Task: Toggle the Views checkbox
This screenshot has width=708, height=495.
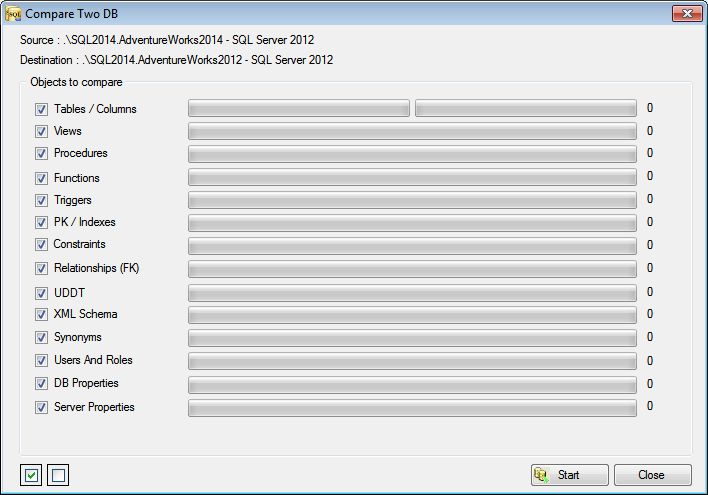Action: pos(41,131)
